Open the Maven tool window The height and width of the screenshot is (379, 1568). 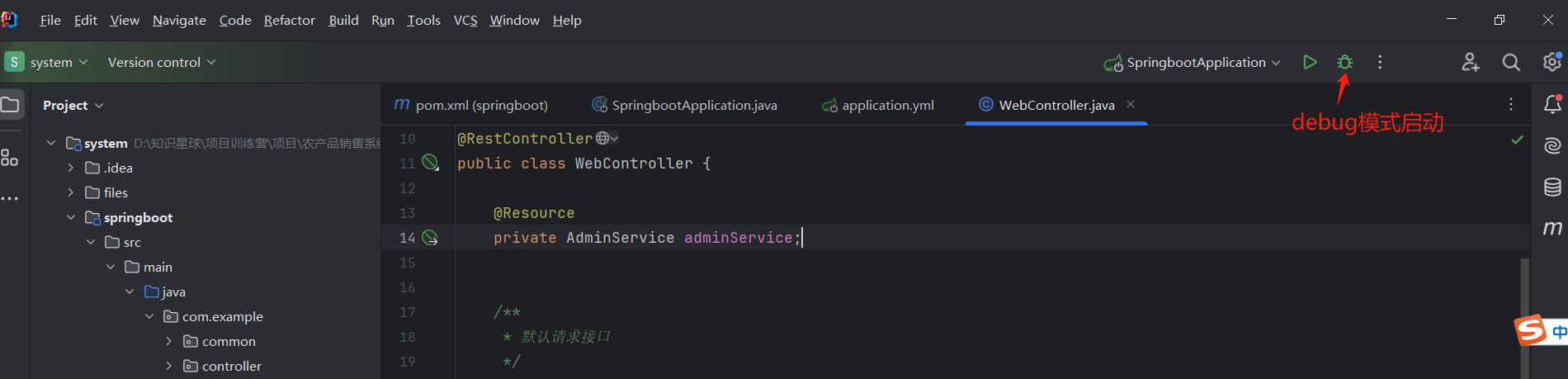(x=1552, y=228)
